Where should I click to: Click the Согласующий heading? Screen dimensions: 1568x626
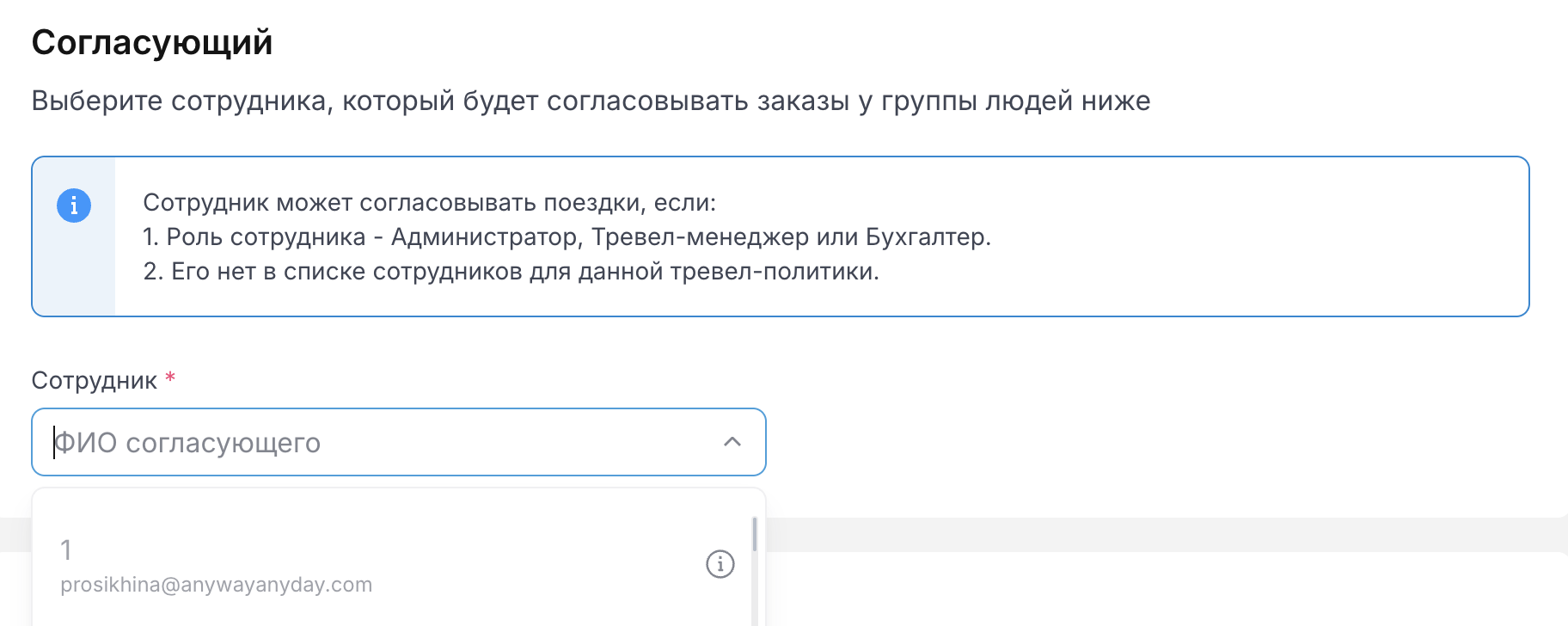pyautogui.click(x=152, y=42)
